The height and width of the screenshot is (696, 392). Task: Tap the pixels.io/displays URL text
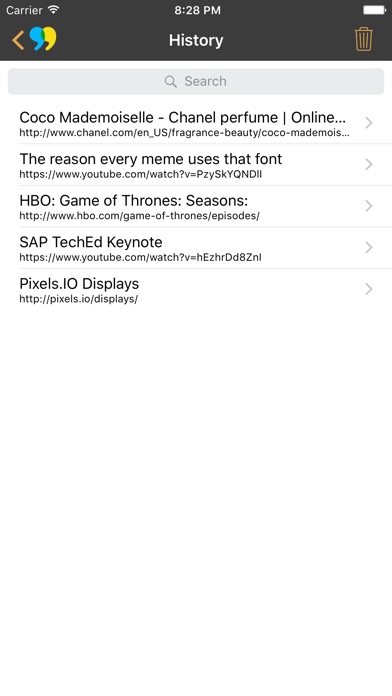pyautogui.click(x=79, y=299)
